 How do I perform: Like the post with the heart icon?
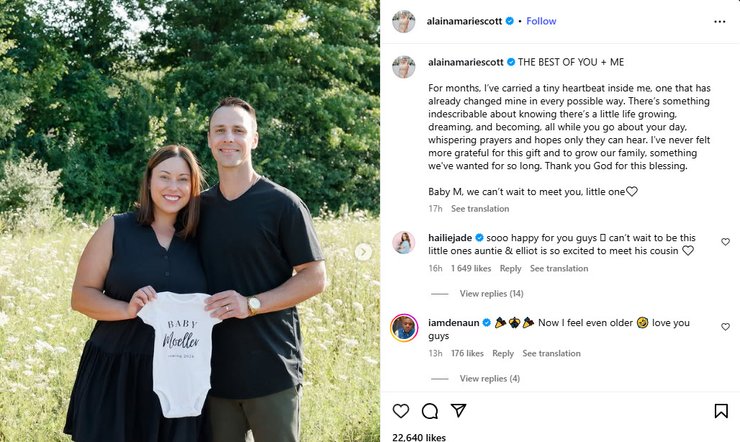(x=401, y=411)
